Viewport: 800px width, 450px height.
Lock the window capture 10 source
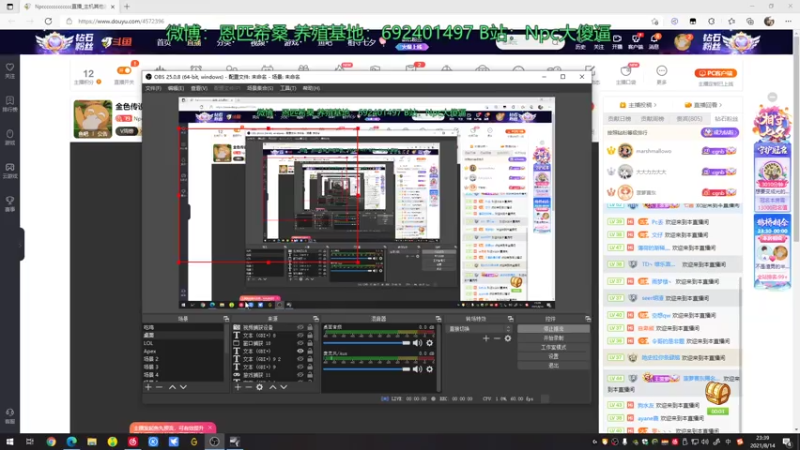[310, 343]
